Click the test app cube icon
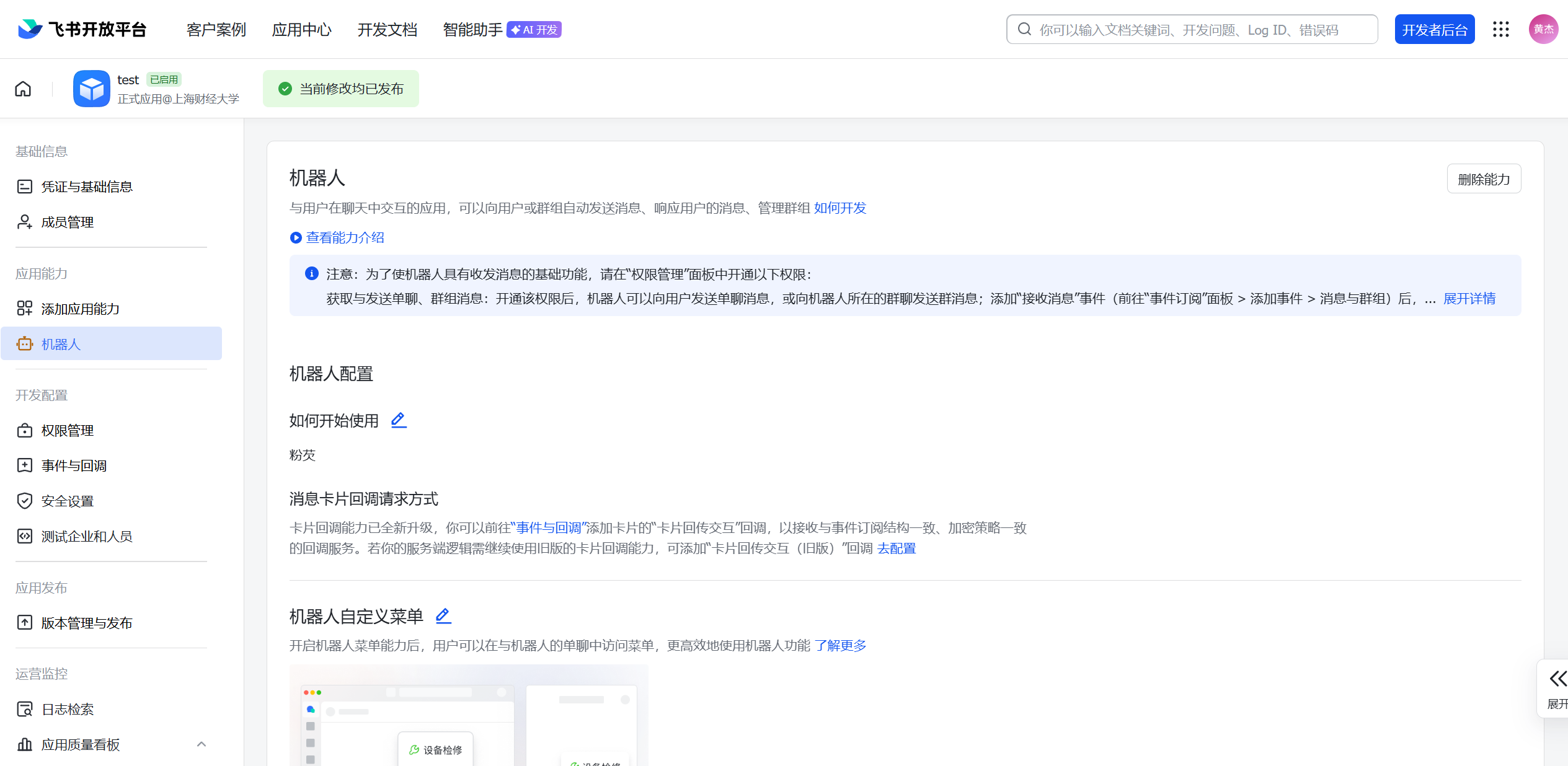This screenshot has height=766, width=1568. (92, 89)
